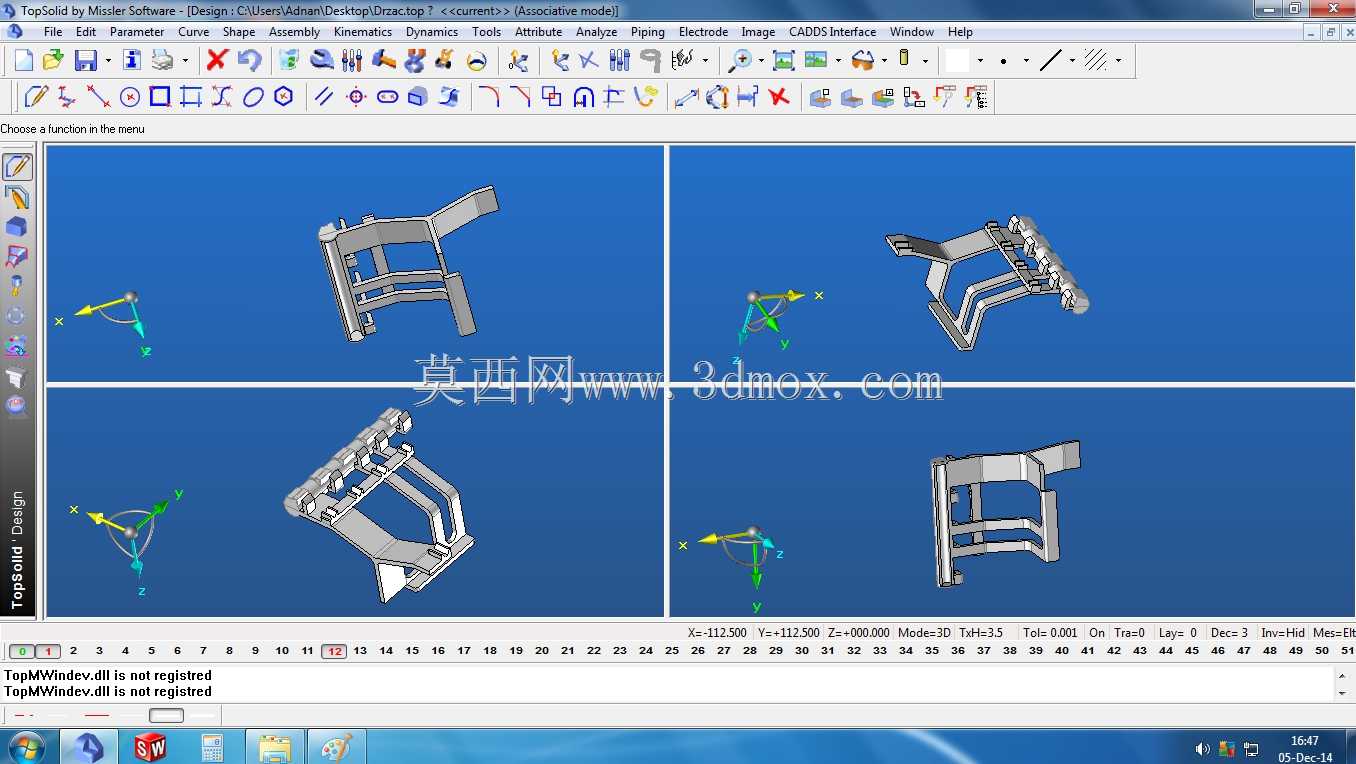Select the Chamfer curve tool
1356x764 pixels.
tap(520, 97)
